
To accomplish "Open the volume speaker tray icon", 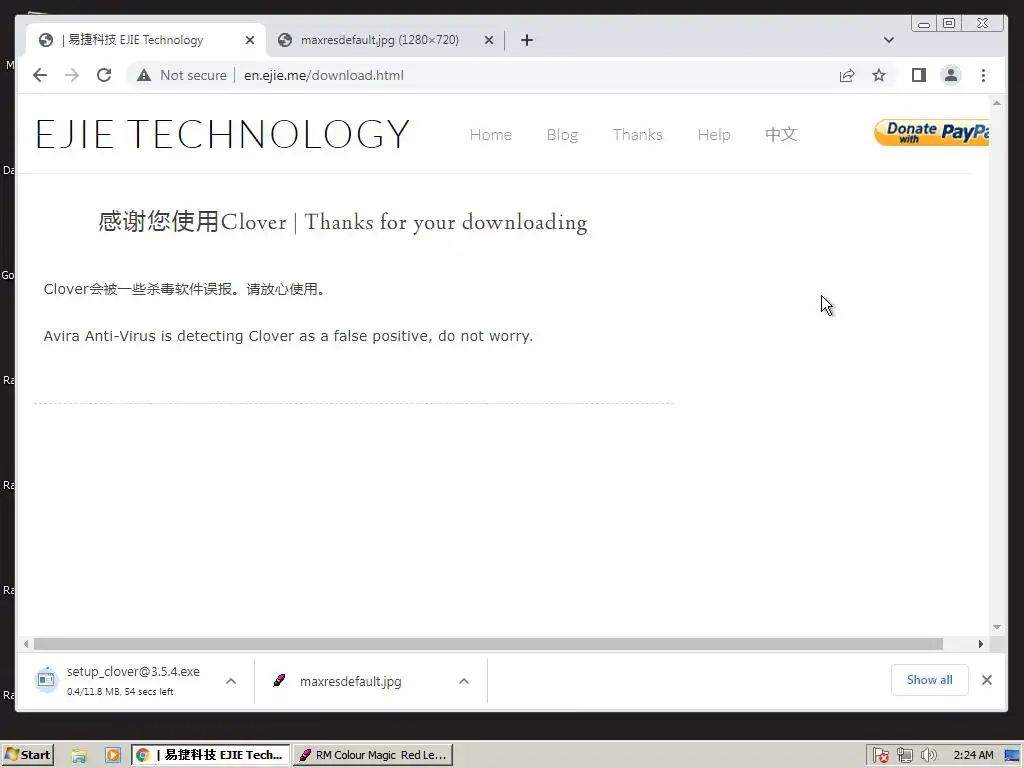I will click(x=928, y=756).
